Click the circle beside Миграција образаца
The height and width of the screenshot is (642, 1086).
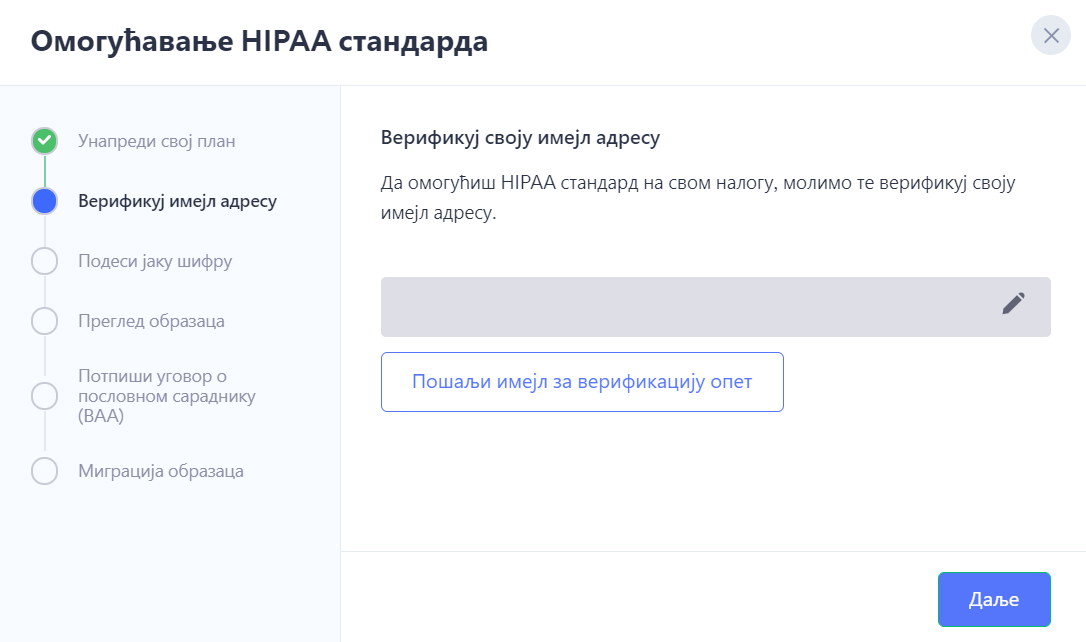[44, 471]
